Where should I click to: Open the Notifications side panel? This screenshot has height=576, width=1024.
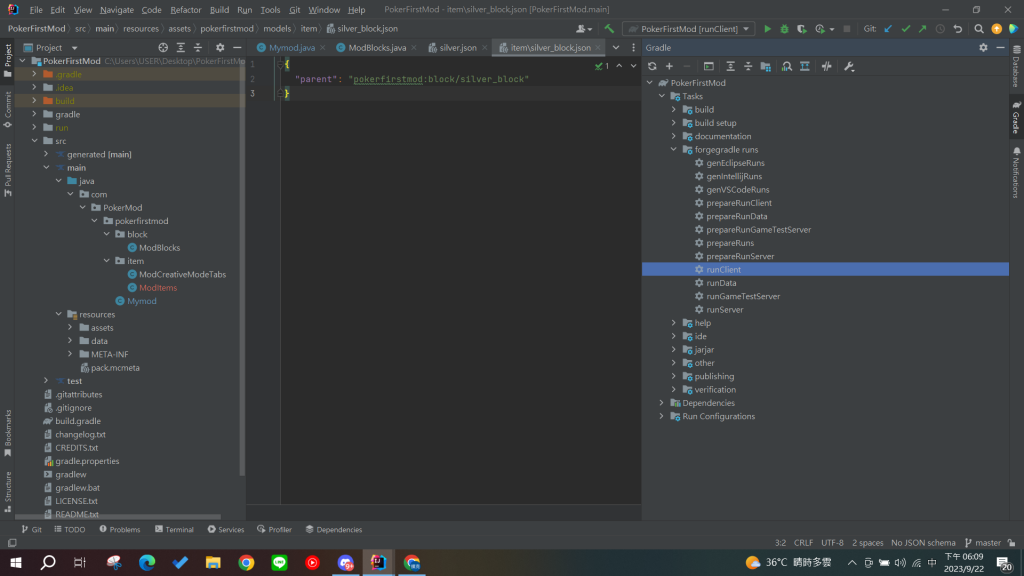click(1016, 172)
